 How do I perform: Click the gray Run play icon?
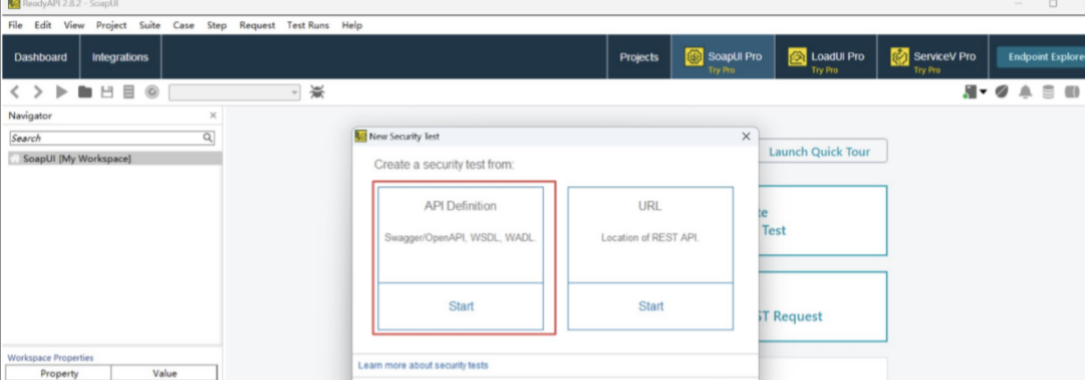tap(62, 92)
